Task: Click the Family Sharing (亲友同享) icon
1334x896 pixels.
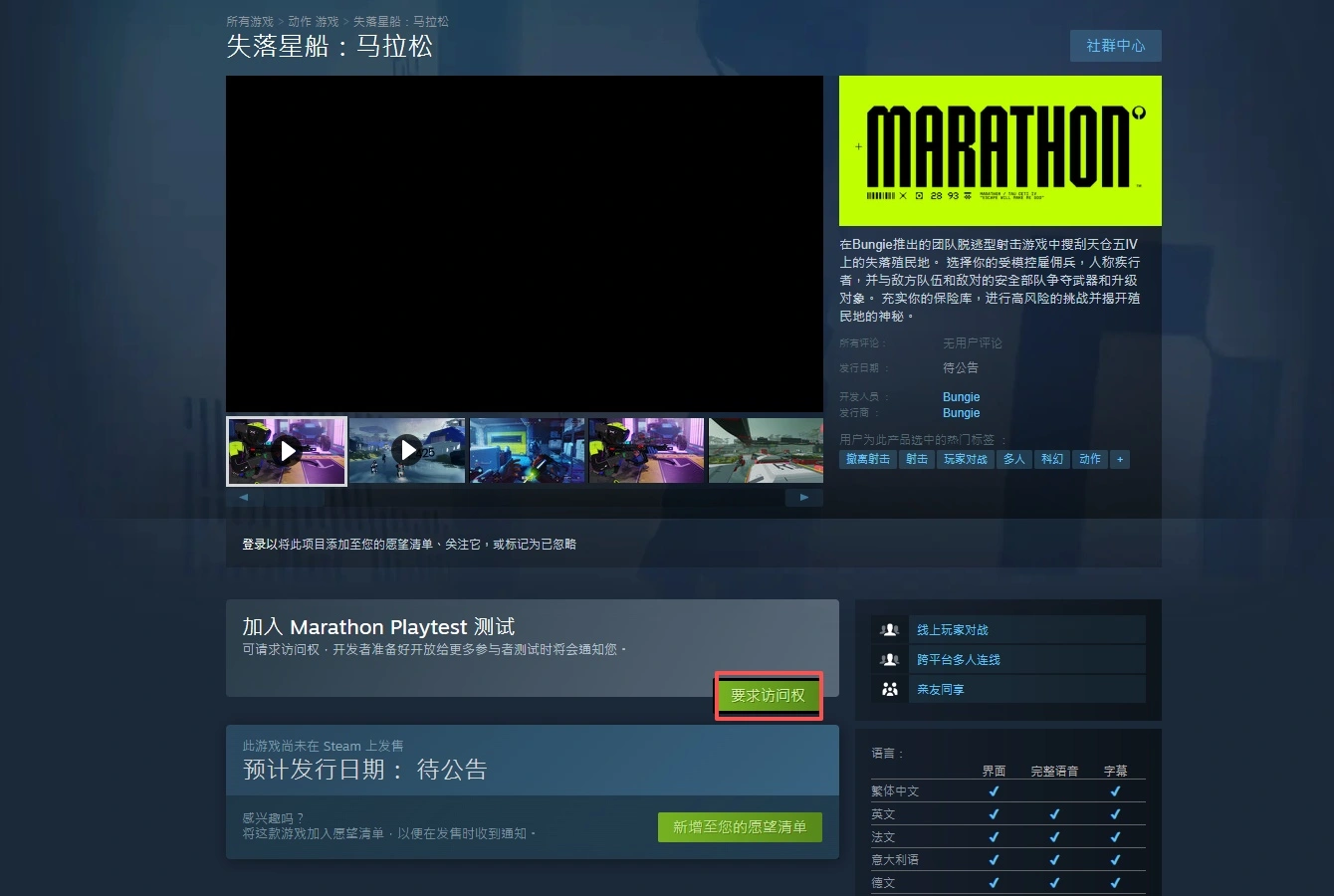Action: click(890, 689)
